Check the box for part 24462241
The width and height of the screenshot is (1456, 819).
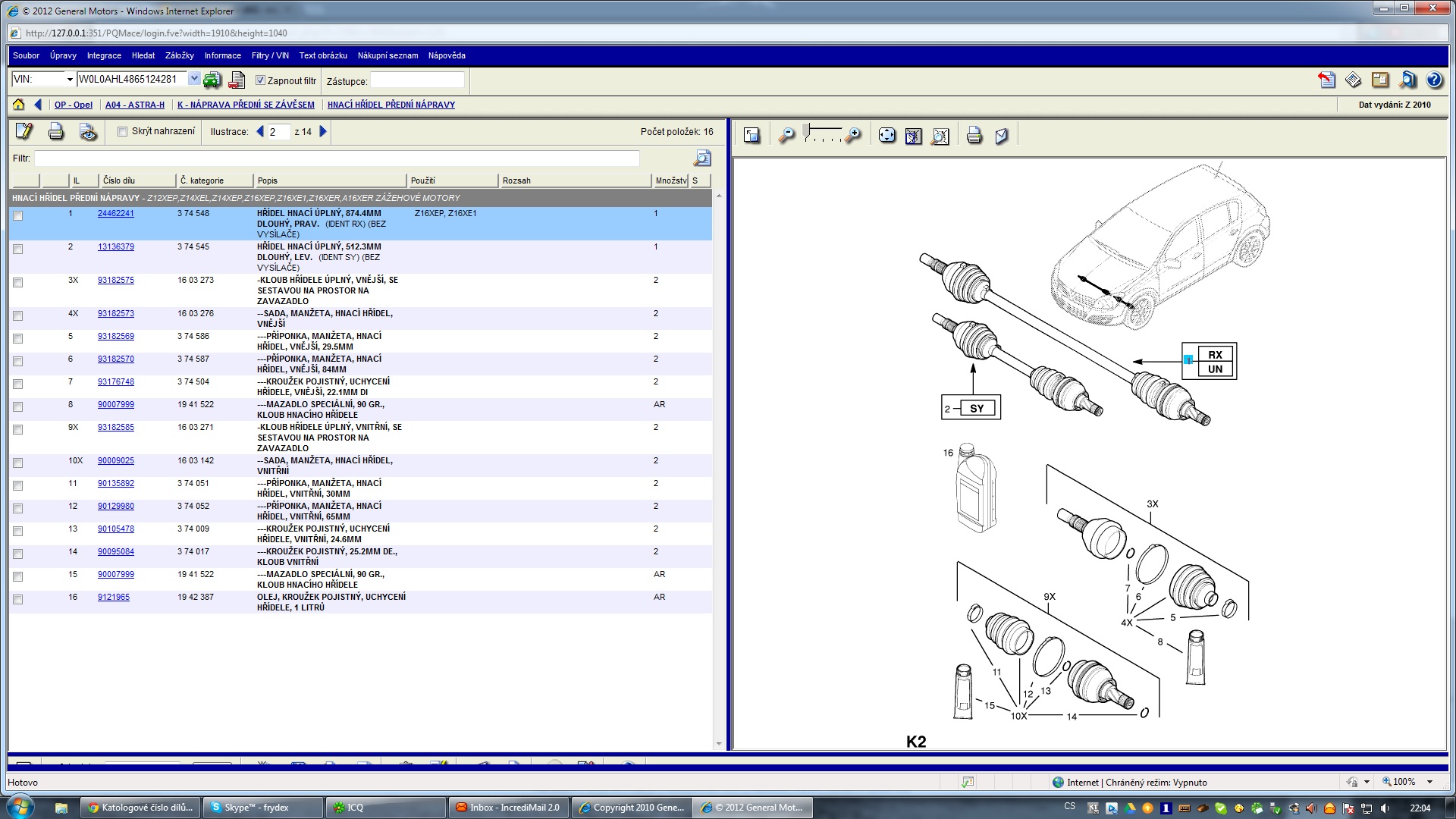click(18, 216)
